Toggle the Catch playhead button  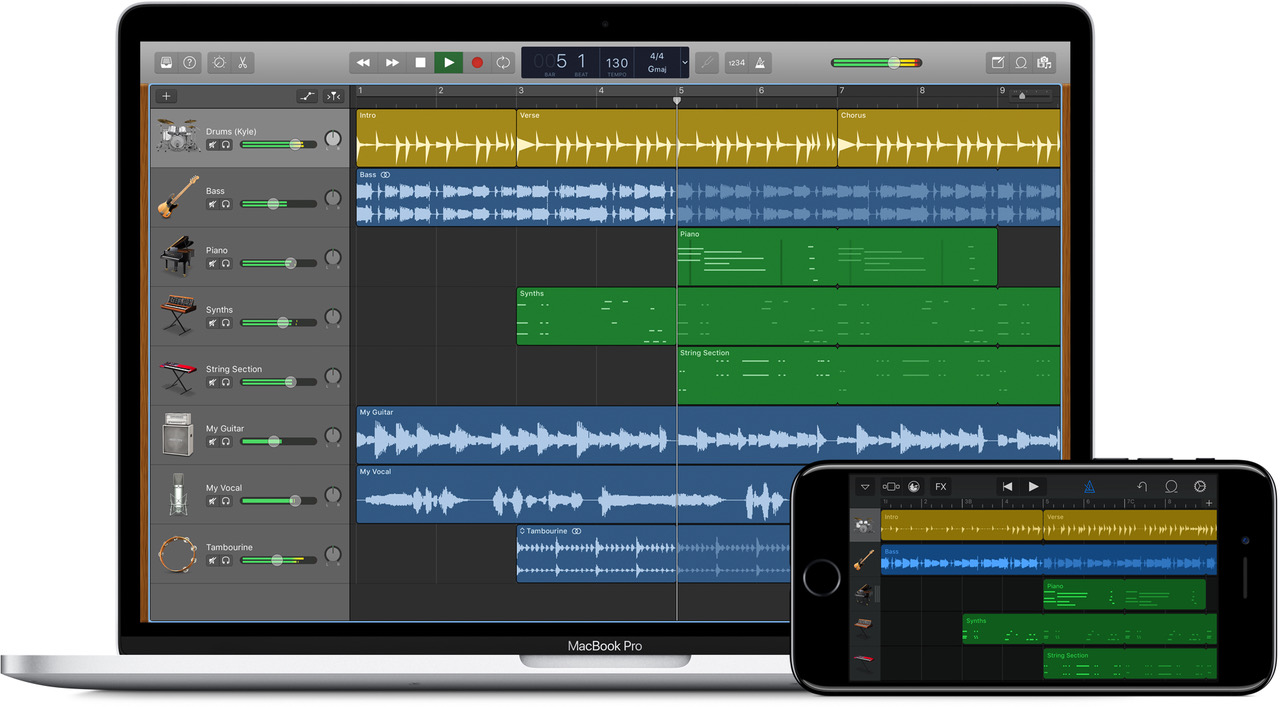pos(333,96)
